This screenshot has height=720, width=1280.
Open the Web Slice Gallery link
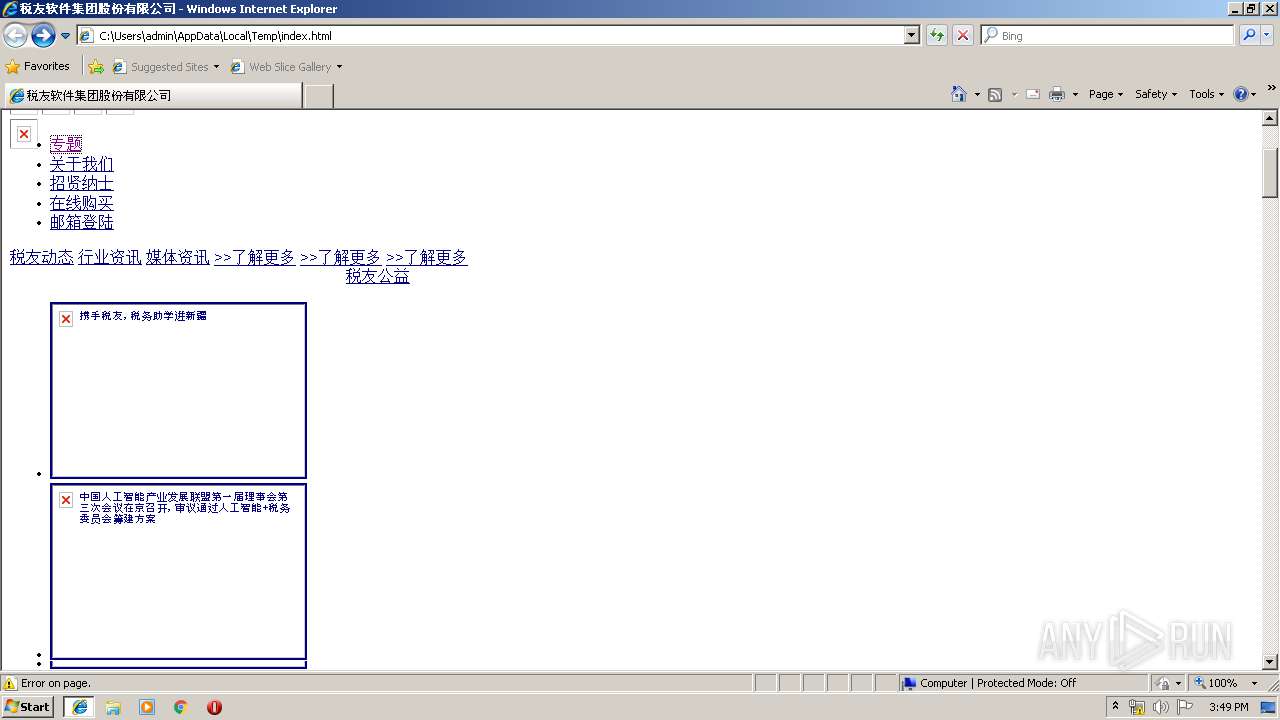pos(286,67)
